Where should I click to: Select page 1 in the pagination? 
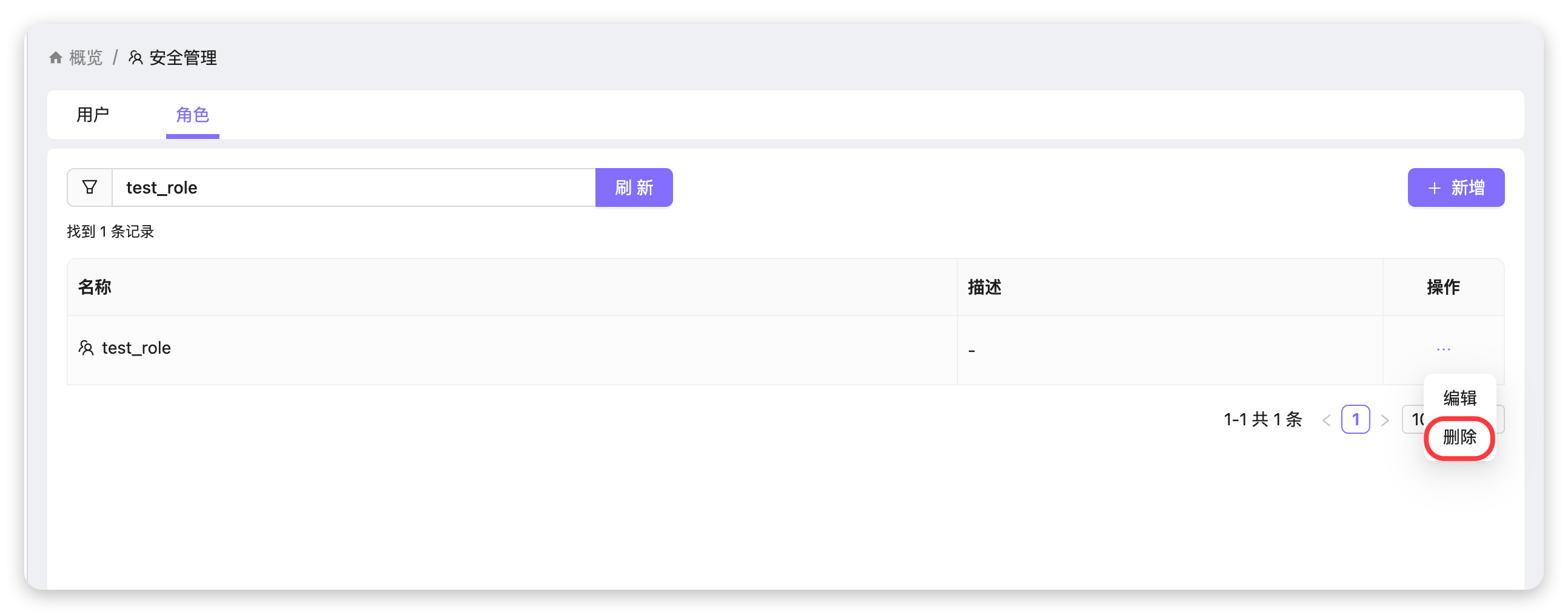[1356, 419]
